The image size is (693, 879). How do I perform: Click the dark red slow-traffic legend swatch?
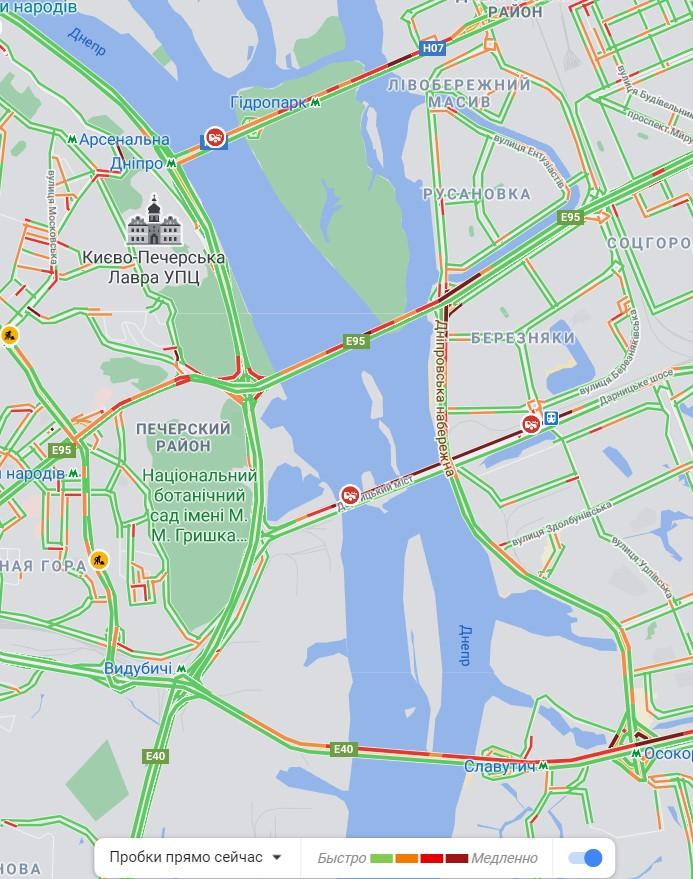click(x=456, y=858)
